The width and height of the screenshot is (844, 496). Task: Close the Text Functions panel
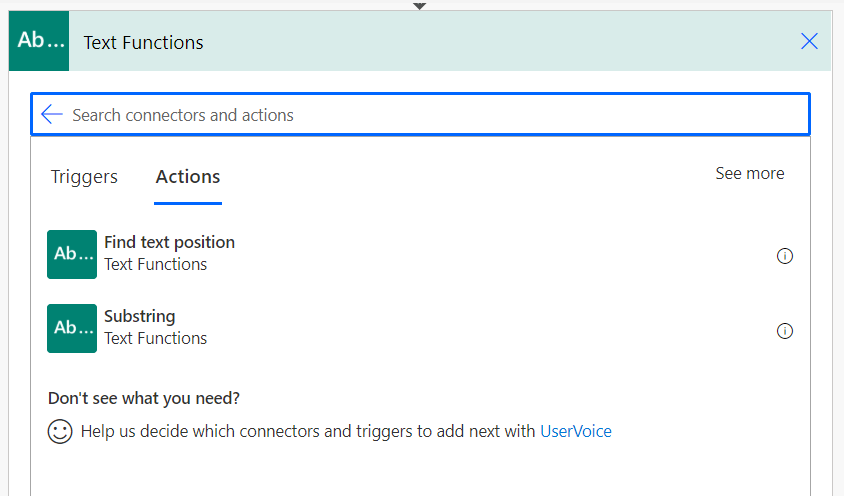click(809, 41)
